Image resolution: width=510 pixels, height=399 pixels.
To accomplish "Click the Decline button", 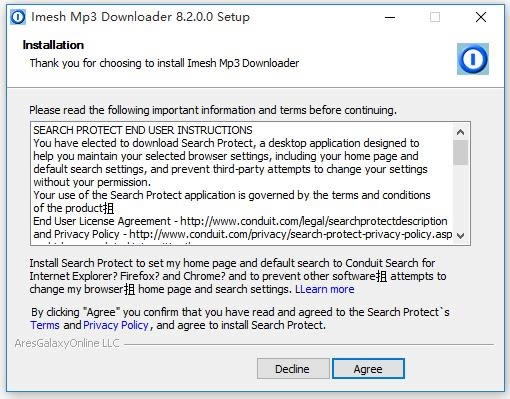I will [x=293, y=369].
